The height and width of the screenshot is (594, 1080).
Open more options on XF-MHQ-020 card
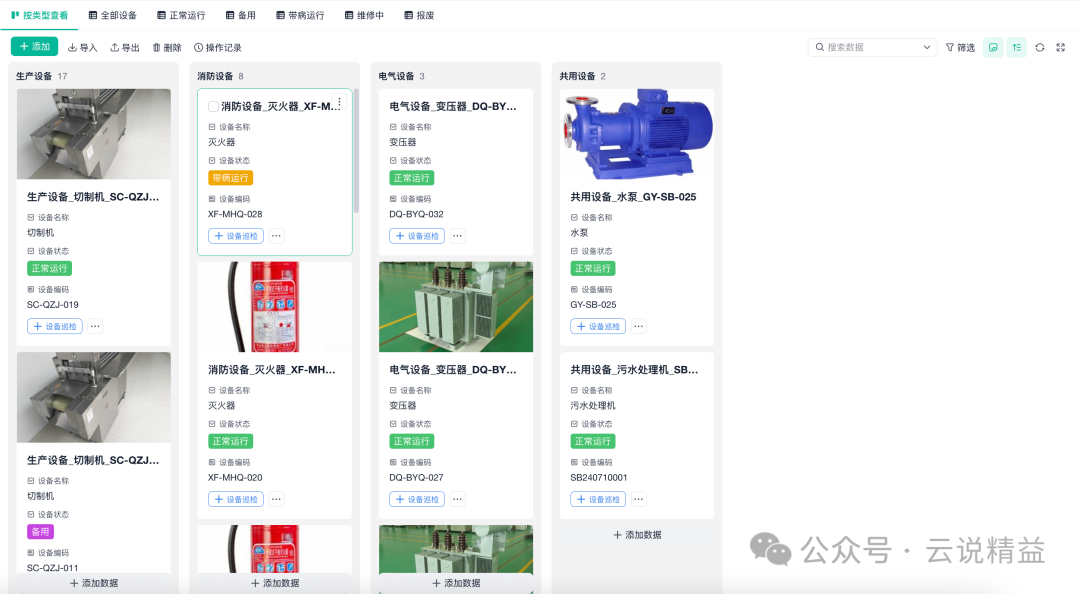point(276,499)
